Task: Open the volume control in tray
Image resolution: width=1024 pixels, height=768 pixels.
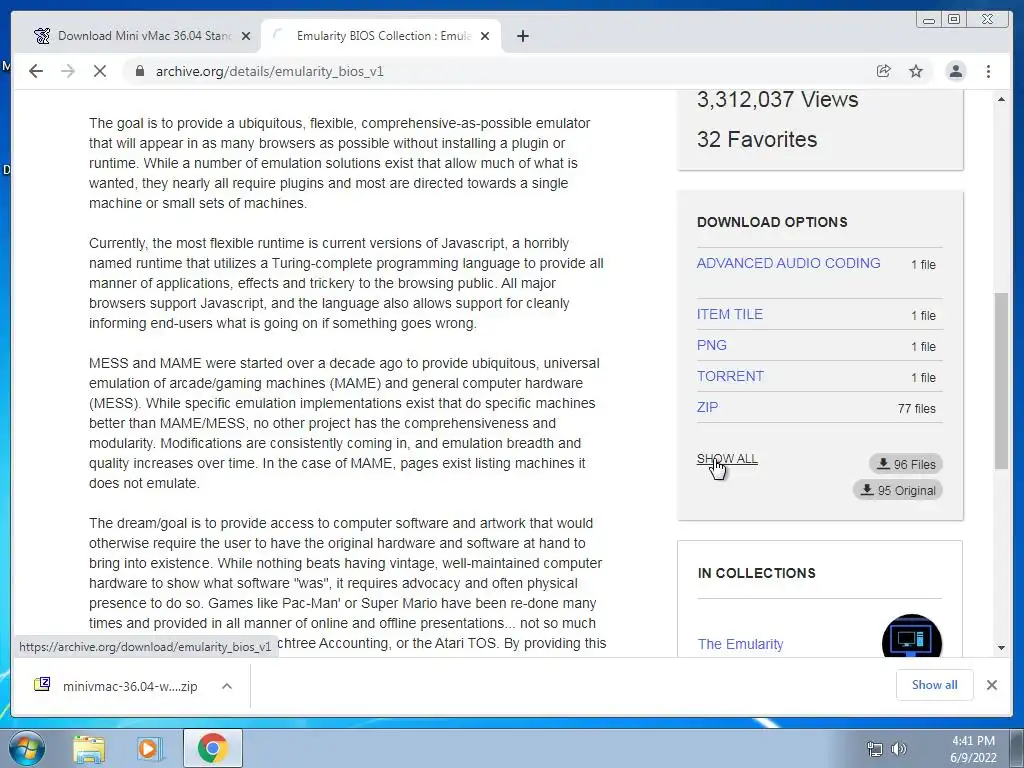Action: [x=899, y=749]
